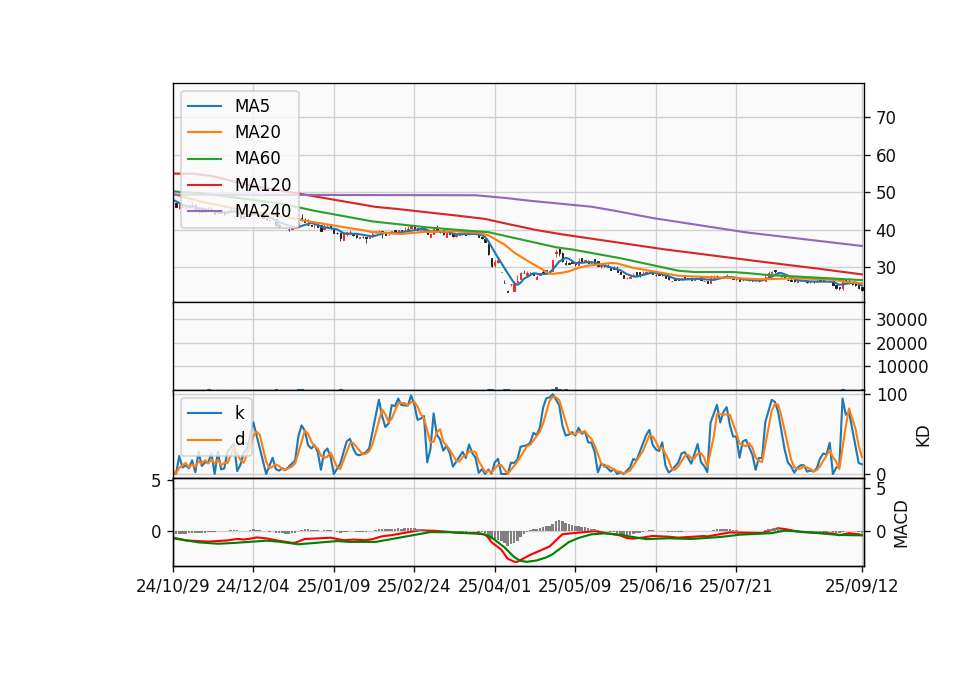
Task: Click the KD axis value 100
Action: pos(892,395)
